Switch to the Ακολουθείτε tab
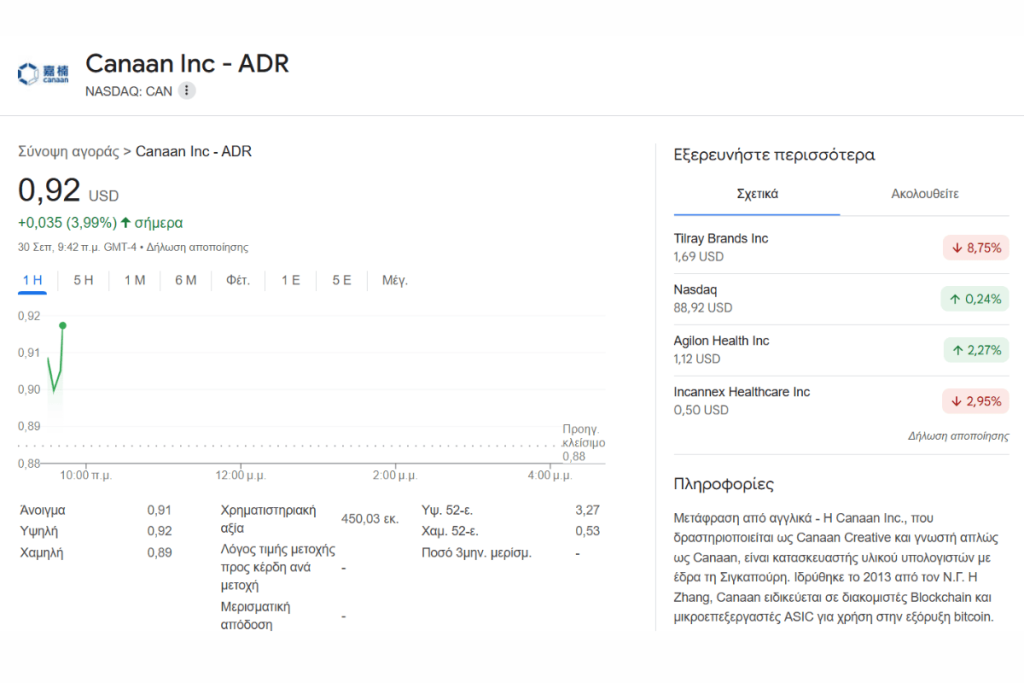Image resolution: width=1024 pixels, height=683 pixels. click(x=925, y=194)
